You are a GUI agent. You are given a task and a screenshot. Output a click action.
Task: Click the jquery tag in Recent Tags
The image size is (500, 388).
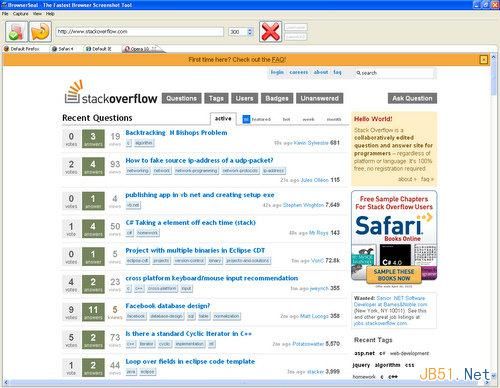pos(361,365)
